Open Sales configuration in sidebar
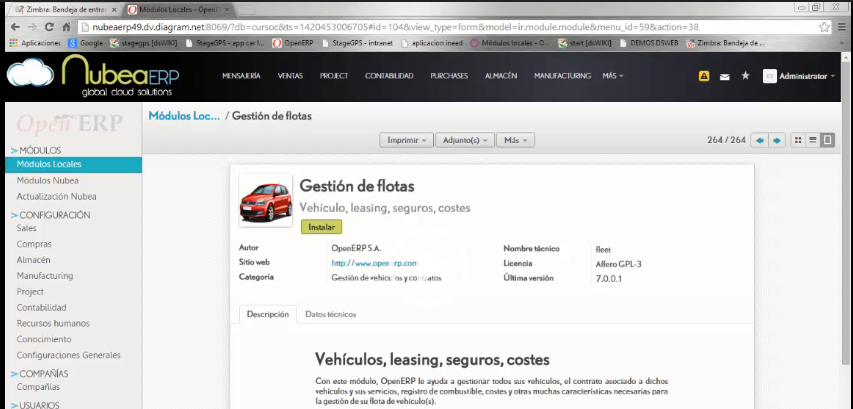The image size is (853, 409). [x=27, y=228]
